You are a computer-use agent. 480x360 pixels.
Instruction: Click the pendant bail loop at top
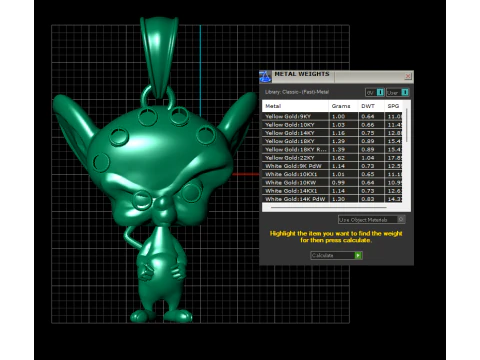click(x=159, y=57)
